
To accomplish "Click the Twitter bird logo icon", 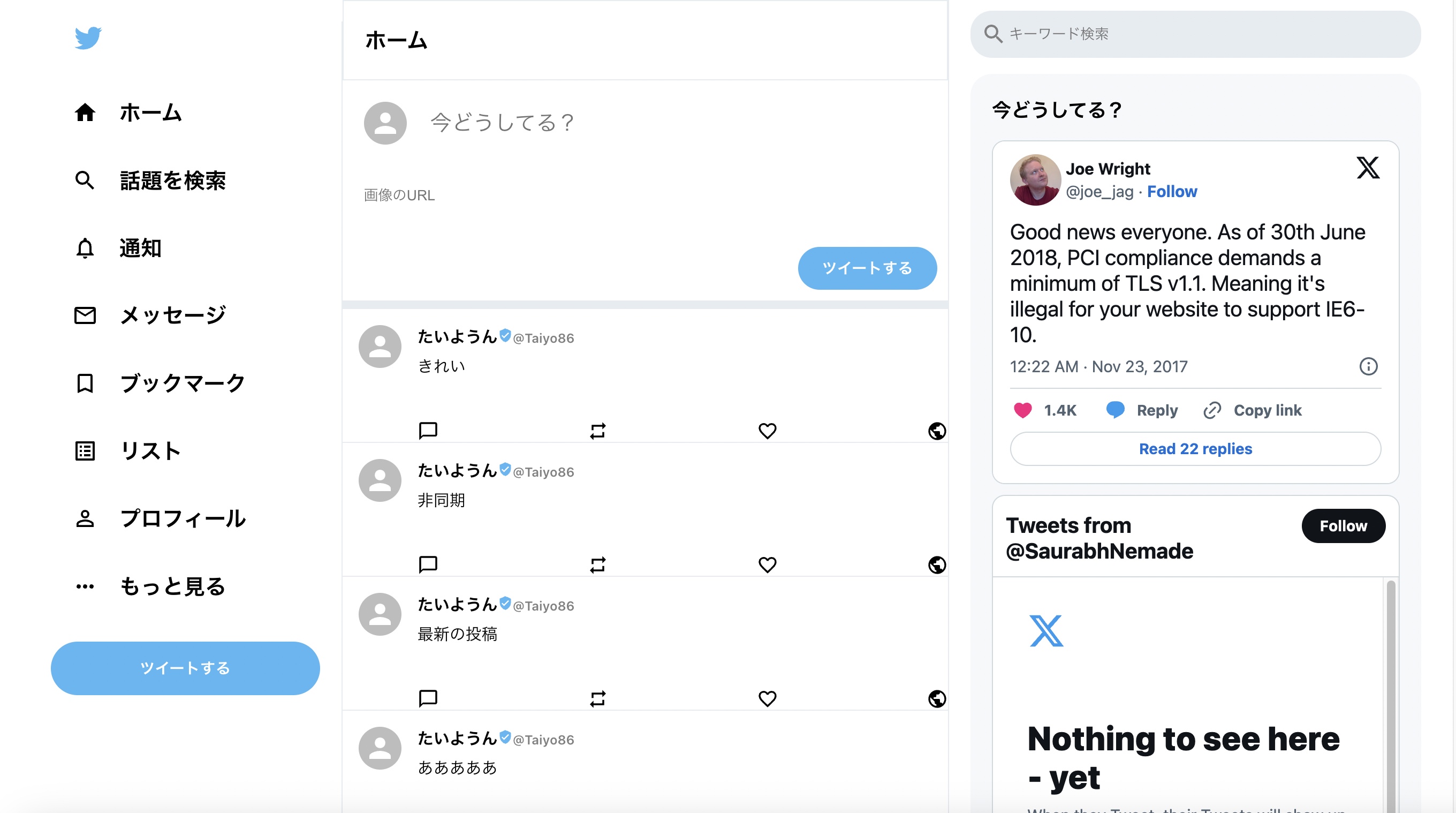I will click(x=88, y=38).
